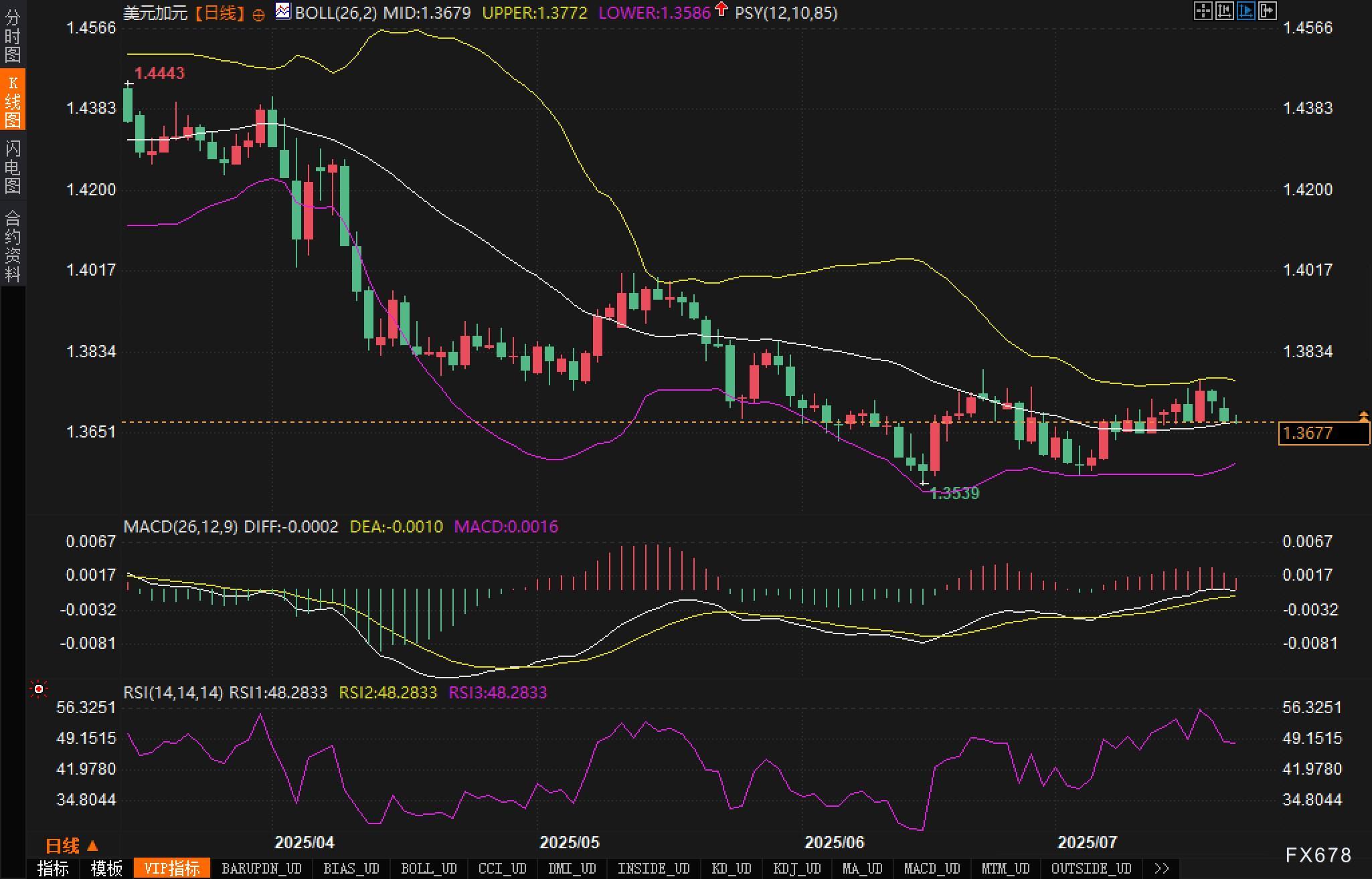Click the orange circle icon beside 日线

(x=258, y=15)
